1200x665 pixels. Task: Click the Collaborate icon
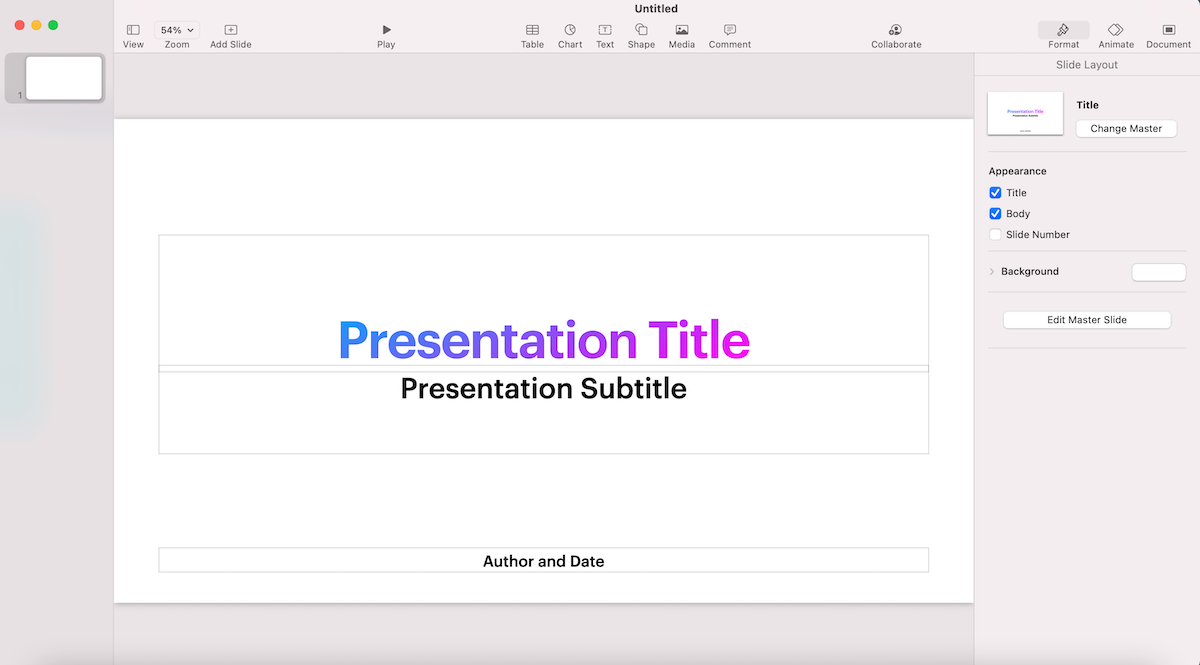click(895, 31)
